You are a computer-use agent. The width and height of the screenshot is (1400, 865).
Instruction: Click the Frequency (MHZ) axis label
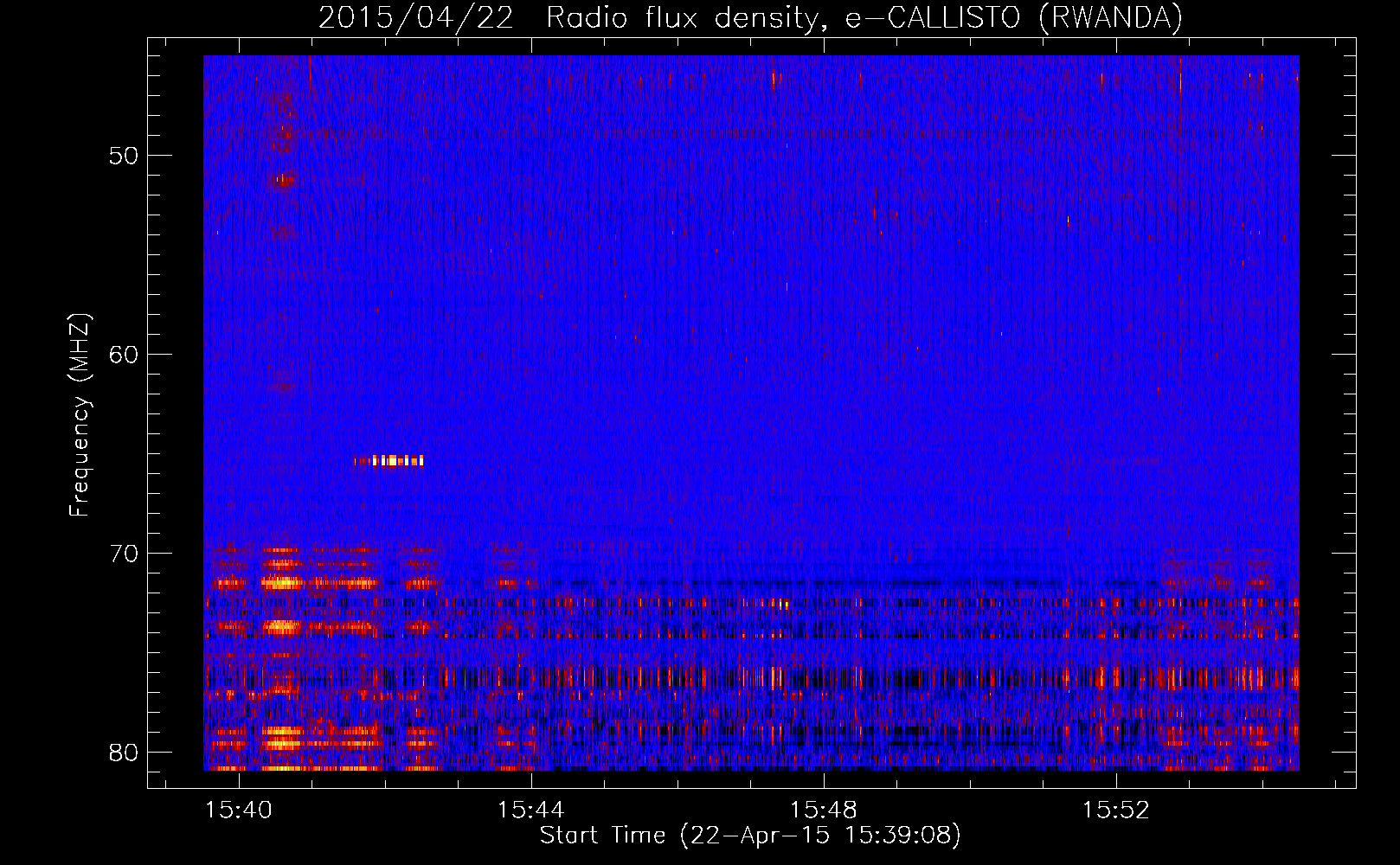point(79,415)
